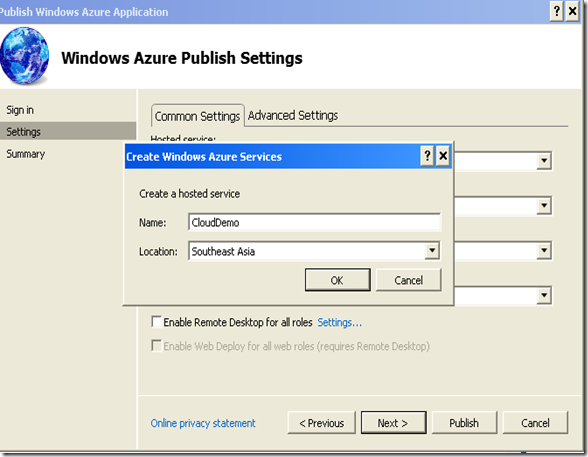Click the 'Location:' label
Image resolution: width=588 pixels, height=457 pixels.
click(x=158, y=251)
